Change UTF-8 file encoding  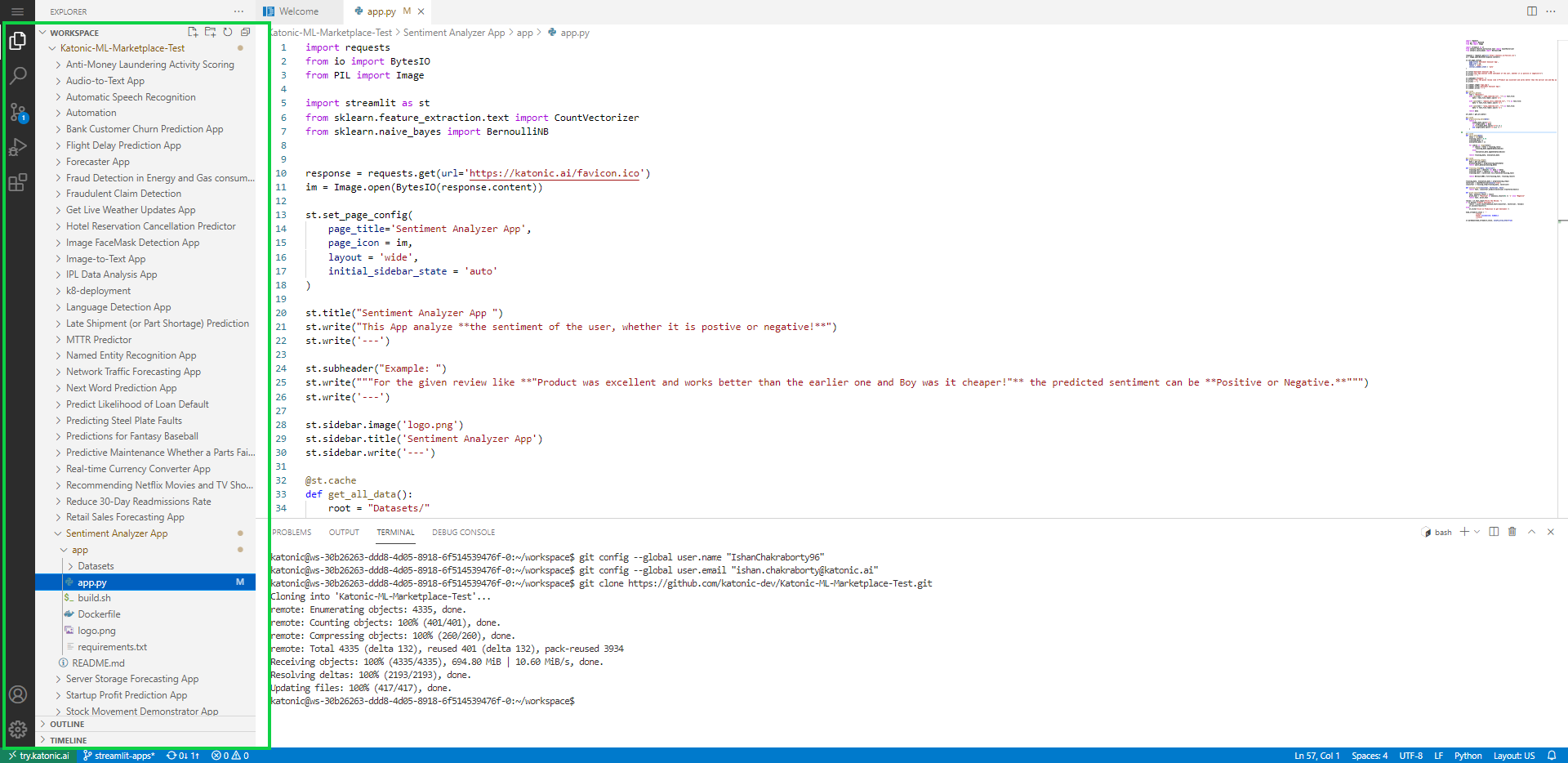point(1410,756)
